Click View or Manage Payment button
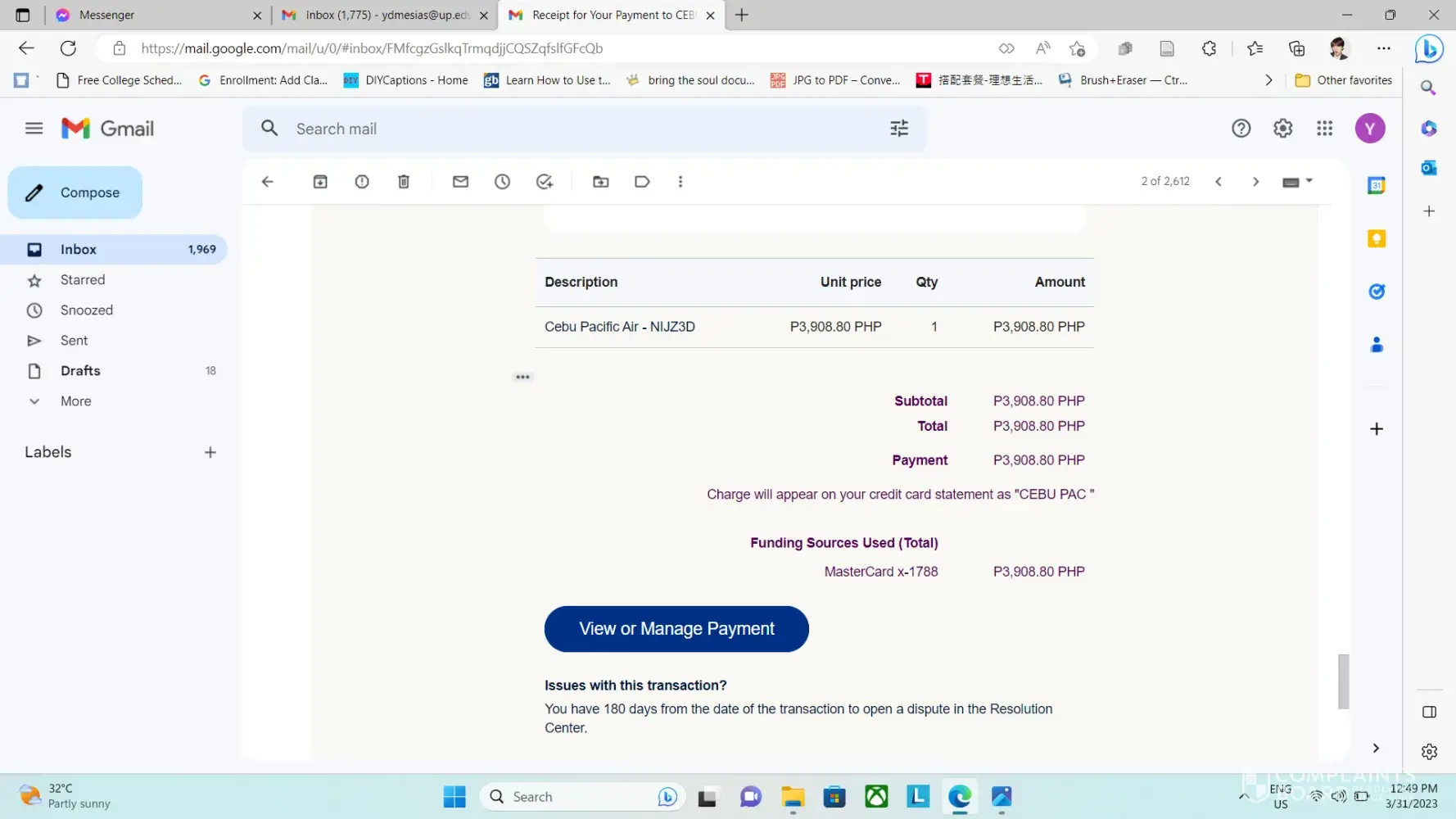Screen dimensions: 1456x819 tap(676, 629)
